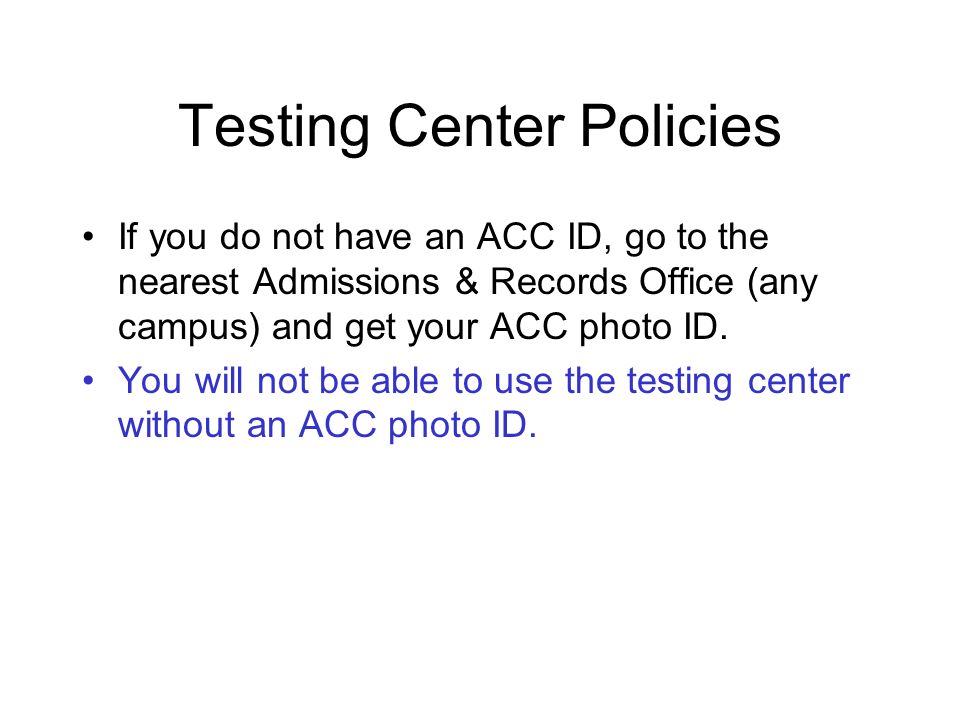This screenshot has width=960, height=720.
Task: Click the word Admissions in first bullet
Action: 346,282
